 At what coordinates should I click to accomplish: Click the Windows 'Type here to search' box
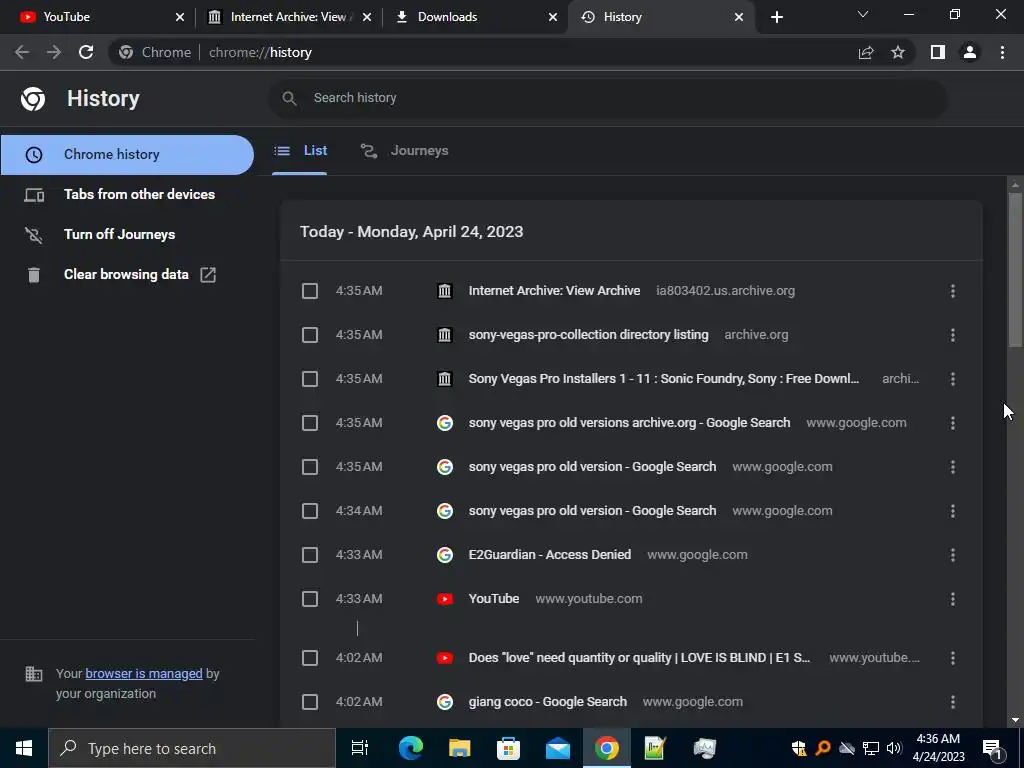pyautogui.click(x=191, y=748)
